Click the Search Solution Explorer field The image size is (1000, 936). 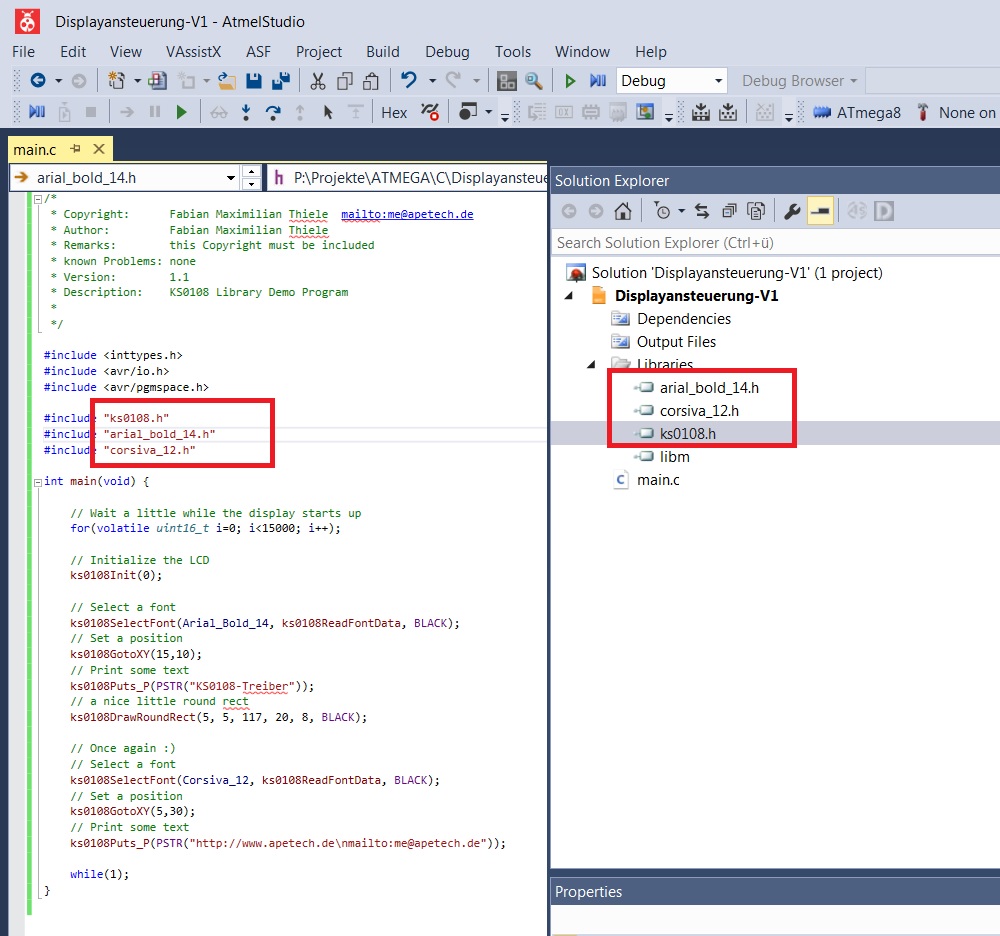[775, 243]
